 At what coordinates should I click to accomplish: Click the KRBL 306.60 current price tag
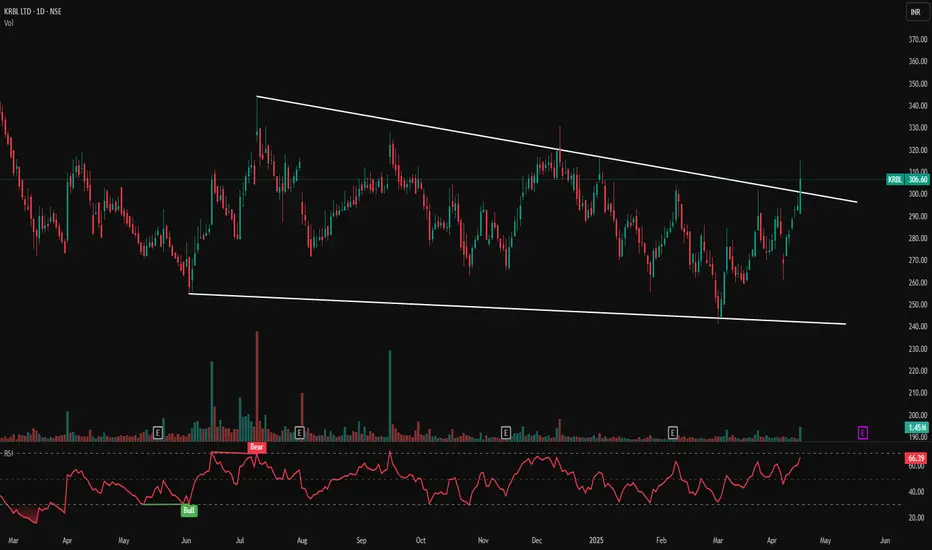pyautogui.click(x=907, y=179)
